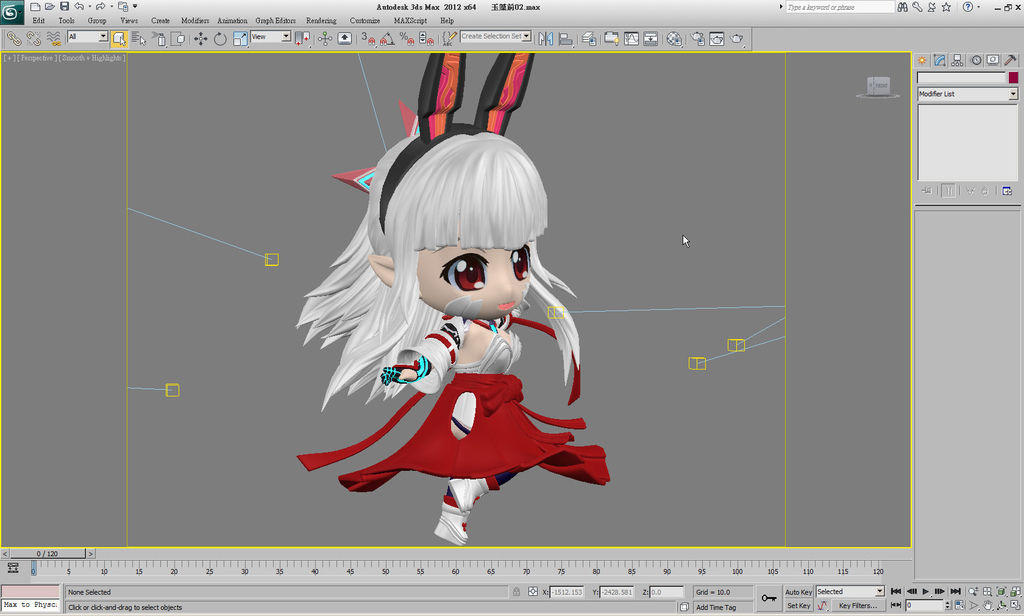Click Select and Manipulate icon
Image resolution: width=1024 pixels, height=616 pixels.
click(x=325, y=39)
